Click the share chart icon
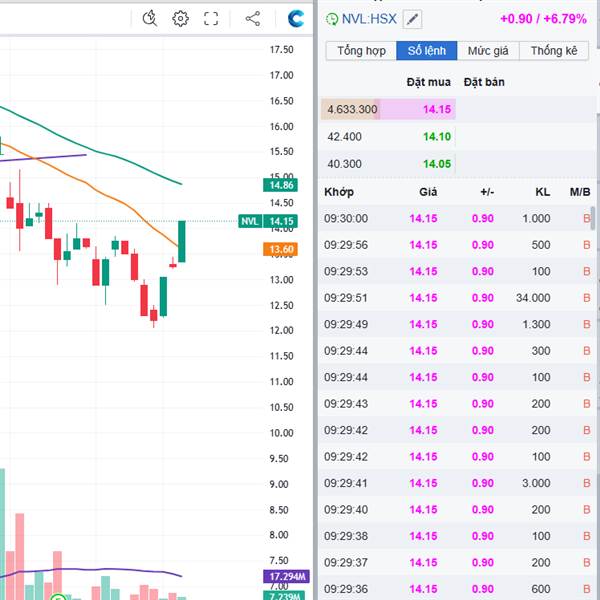The height and width of the screenshot is (600, 600). click(252, 18)
